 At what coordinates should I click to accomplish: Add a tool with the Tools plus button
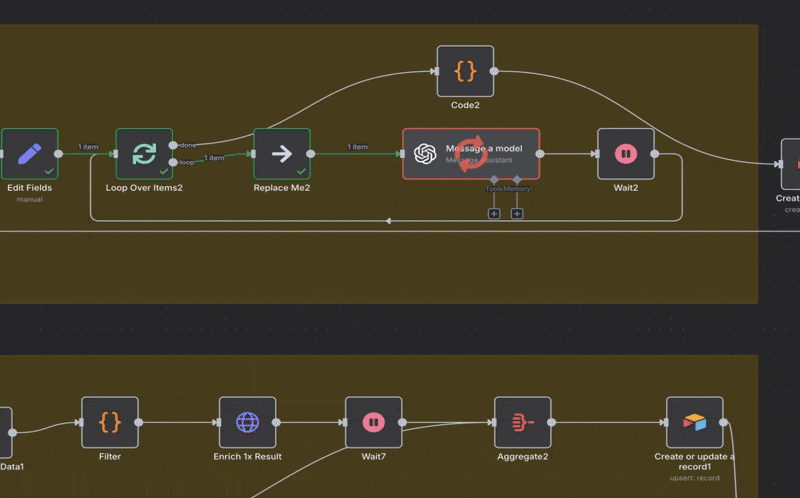click(x=493, y=213)
